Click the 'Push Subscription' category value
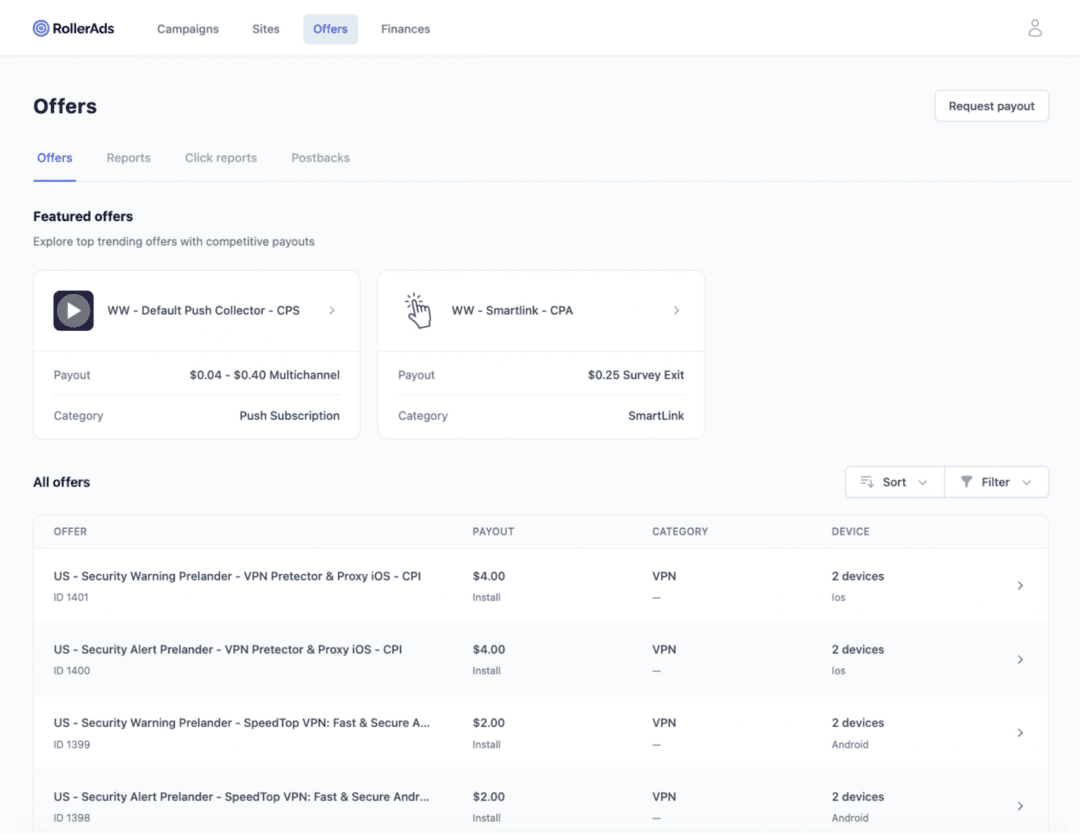This screenshot has height=834, width=1080. point(289,415)
